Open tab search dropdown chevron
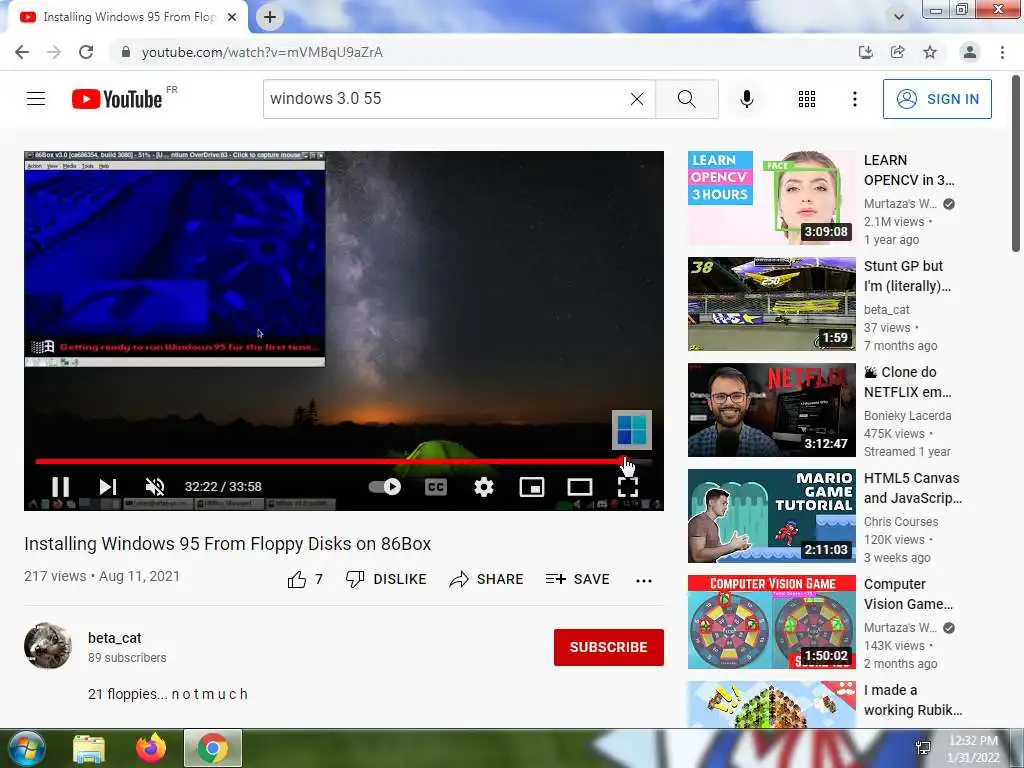The height and width of the screenshot is (768, 1024). (899, 17)
